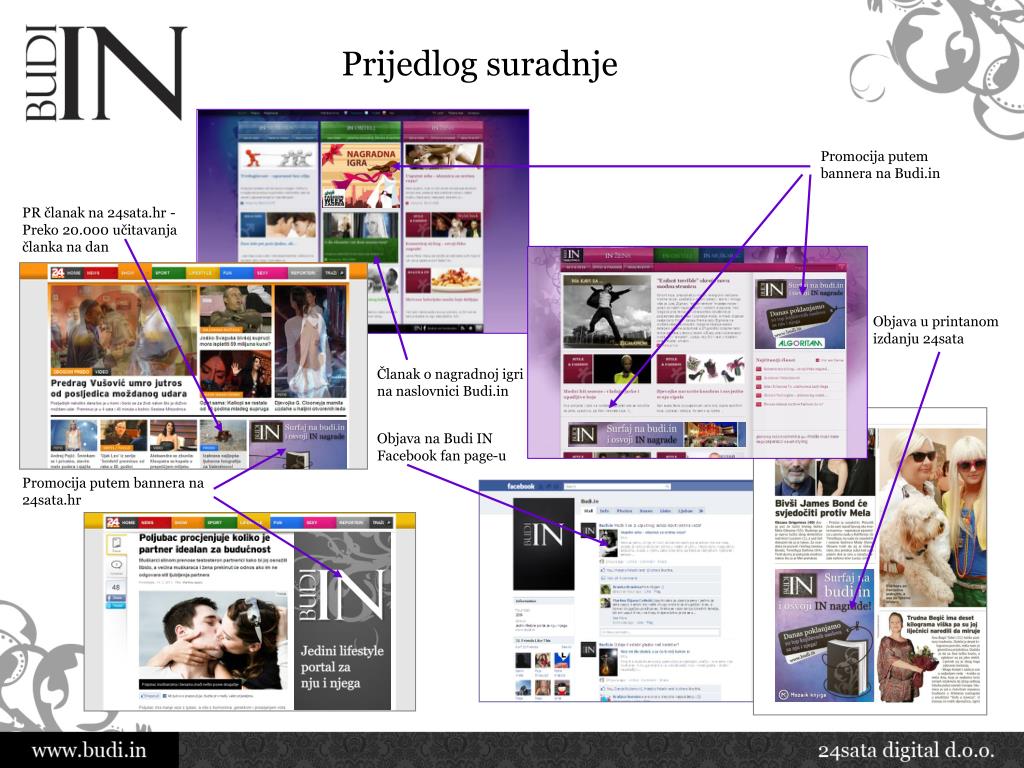This screenshot has width=1024, height=768.
Task: Click the 'Surfaj na budi.in' banner on 24sata homepage
Action: pos(299,443)
